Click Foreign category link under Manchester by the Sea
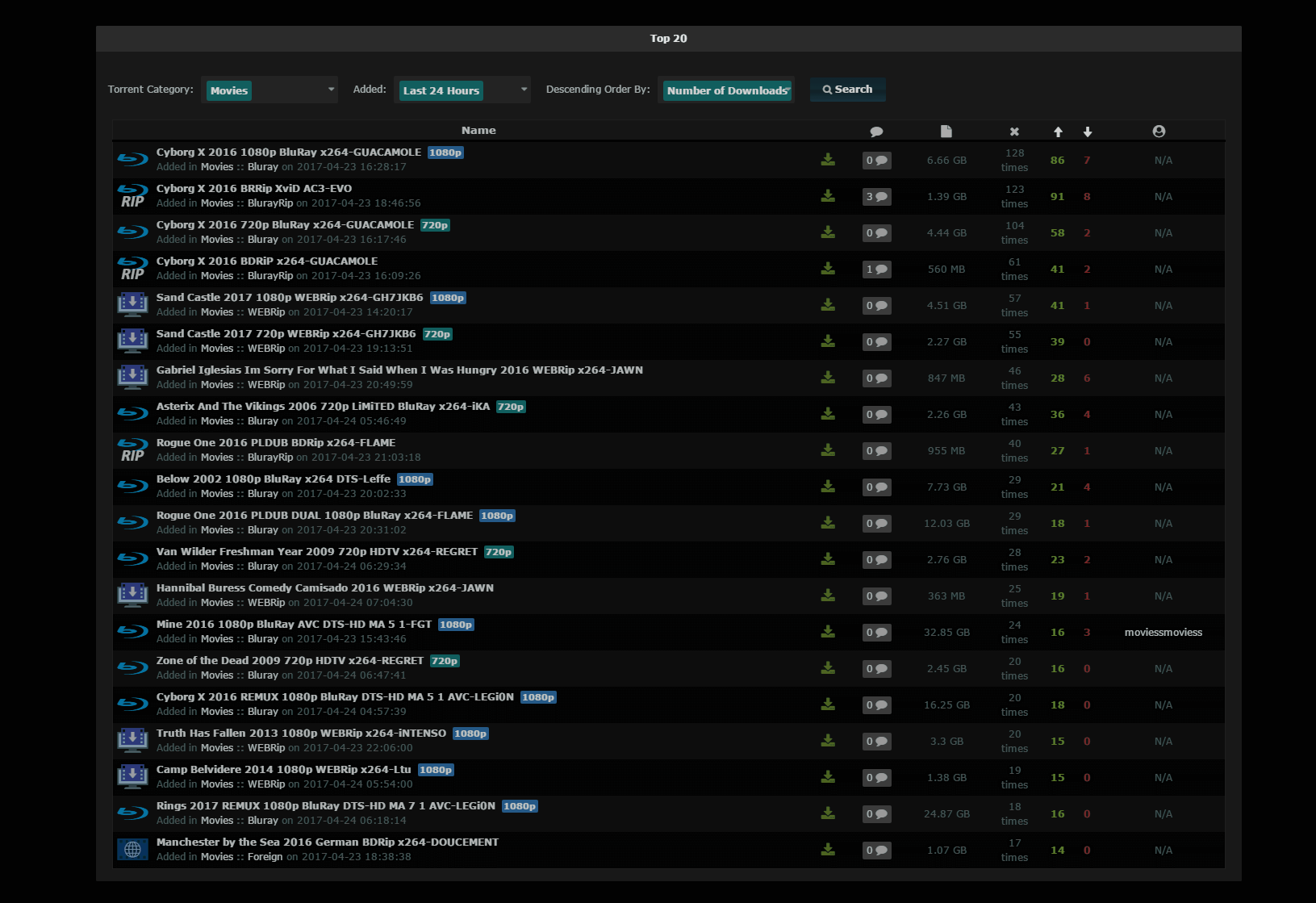The width and height of the screenshot is (1316, 903). [x=265, y=857]
